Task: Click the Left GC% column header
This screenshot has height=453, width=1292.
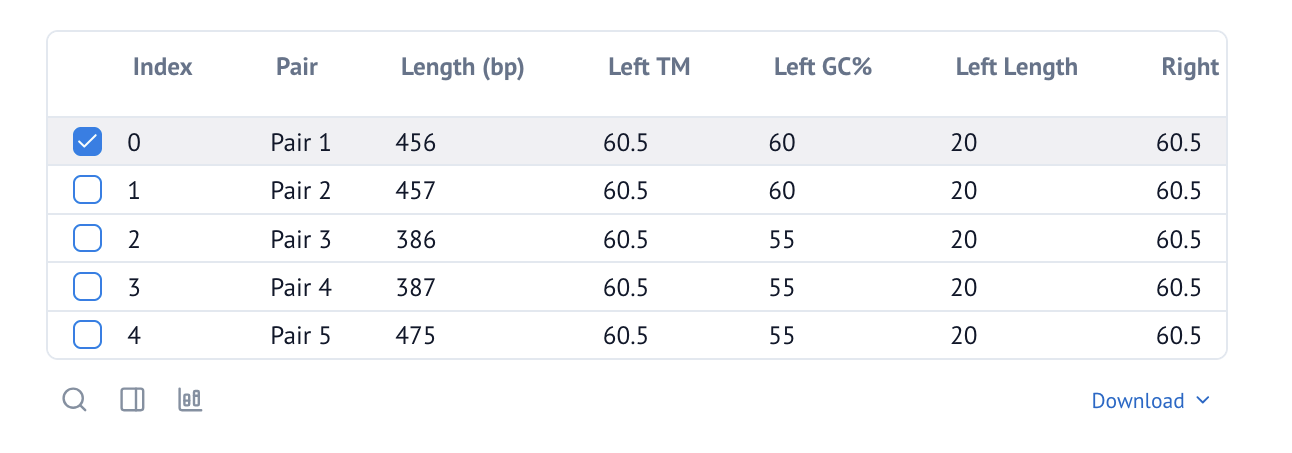Action: pyautogui.click(x=823, y=67)
